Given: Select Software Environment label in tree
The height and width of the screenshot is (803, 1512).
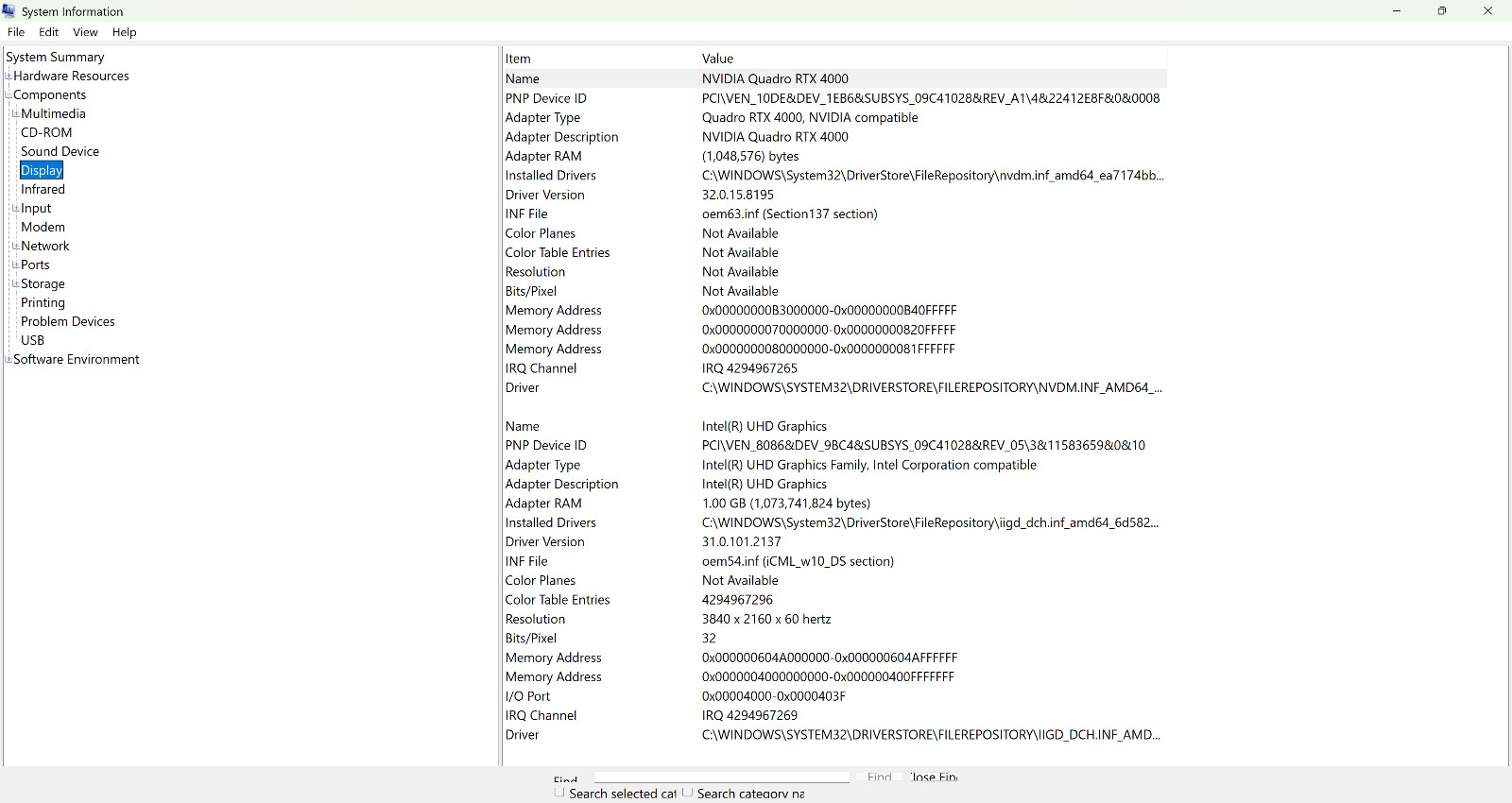Looking at the screenshot, I should pyautogui.click(x=77, y=360).
